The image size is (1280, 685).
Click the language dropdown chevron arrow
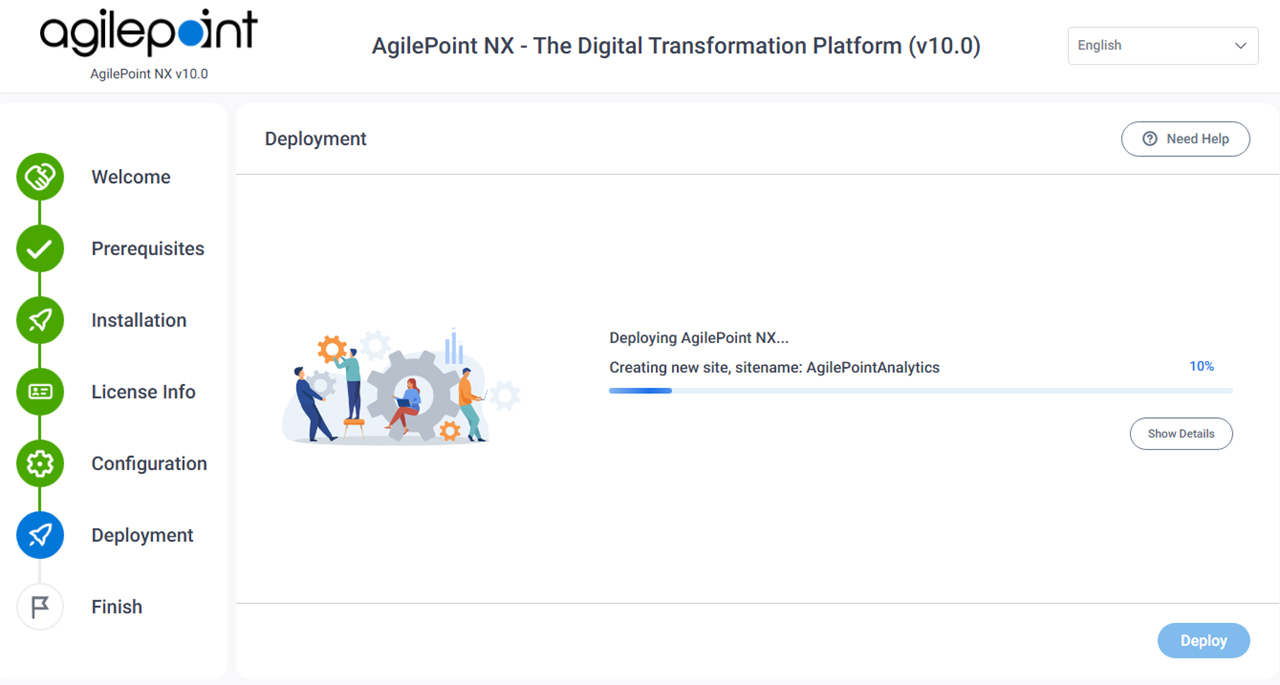pyautogui.click(x=1240, y=46)
